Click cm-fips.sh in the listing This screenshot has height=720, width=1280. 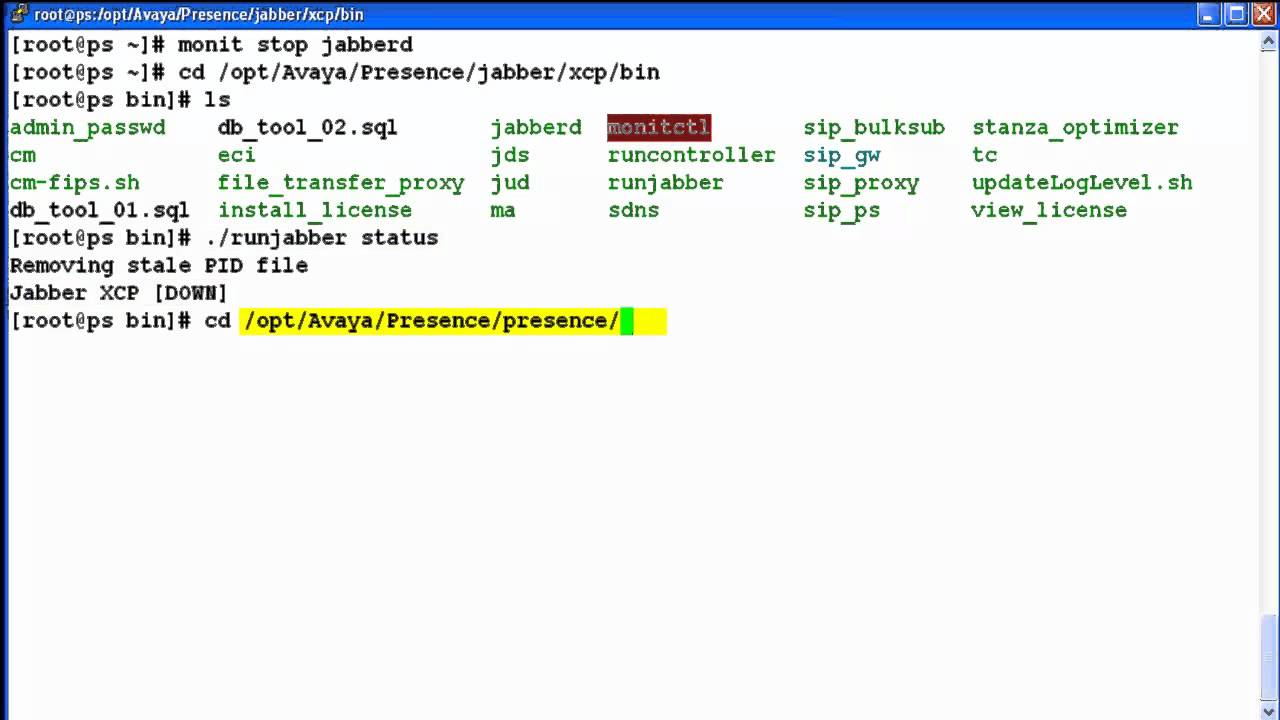(x=75, y=183)
